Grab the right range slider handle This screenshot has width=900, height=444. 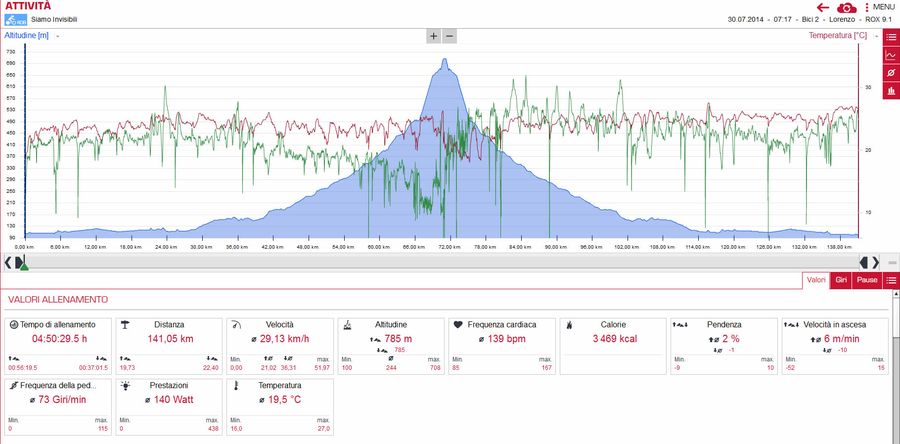pyautogui.click(x=864, y=262)
